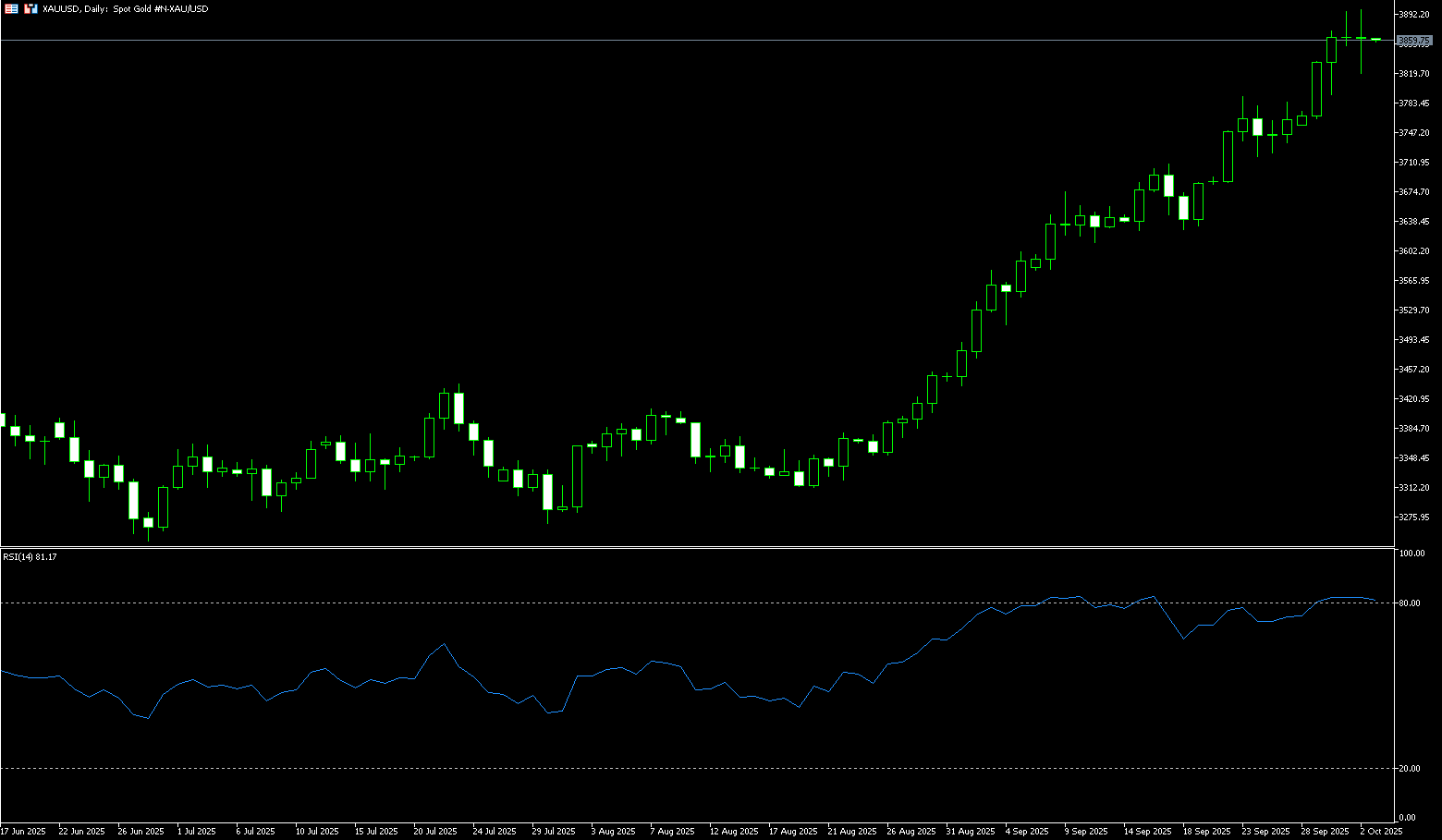Image resolution: width=1442 pixels, height=840 pixels.
Task: Click the one-click trading panel icon
Action: click(x=11, y=8)
